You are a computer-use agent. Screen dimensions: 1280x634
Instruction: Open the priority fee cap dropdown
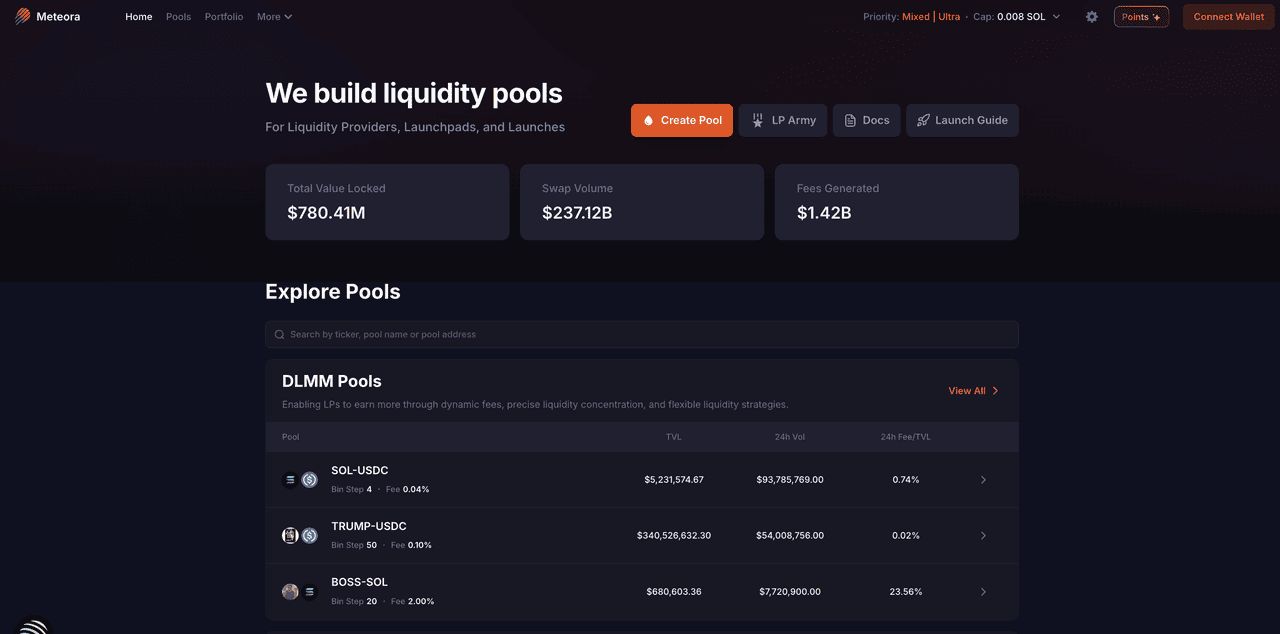coord(1056,17)
